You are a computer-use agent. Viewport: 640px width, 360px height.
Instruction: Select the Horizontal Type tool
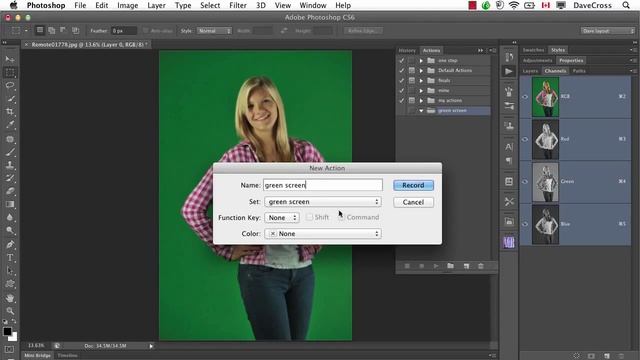tap(10, 258)
